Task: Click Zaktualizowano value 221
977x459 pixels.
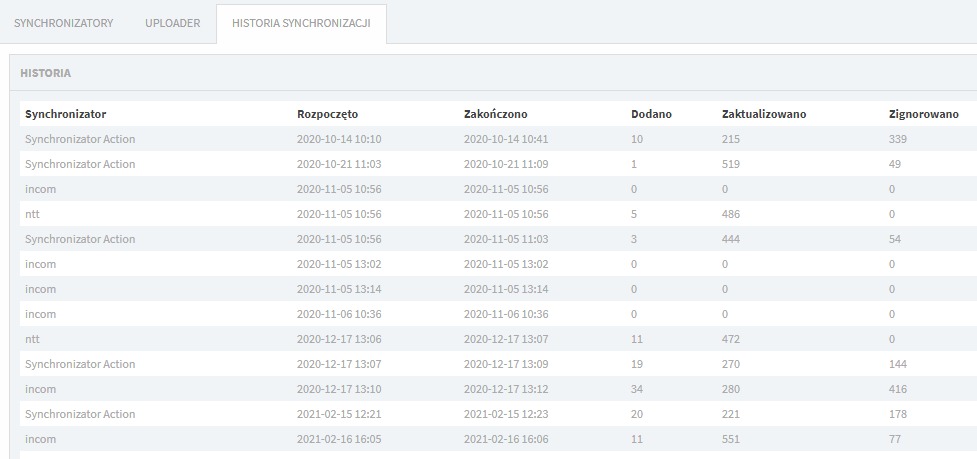Action: tap(731, 414)
